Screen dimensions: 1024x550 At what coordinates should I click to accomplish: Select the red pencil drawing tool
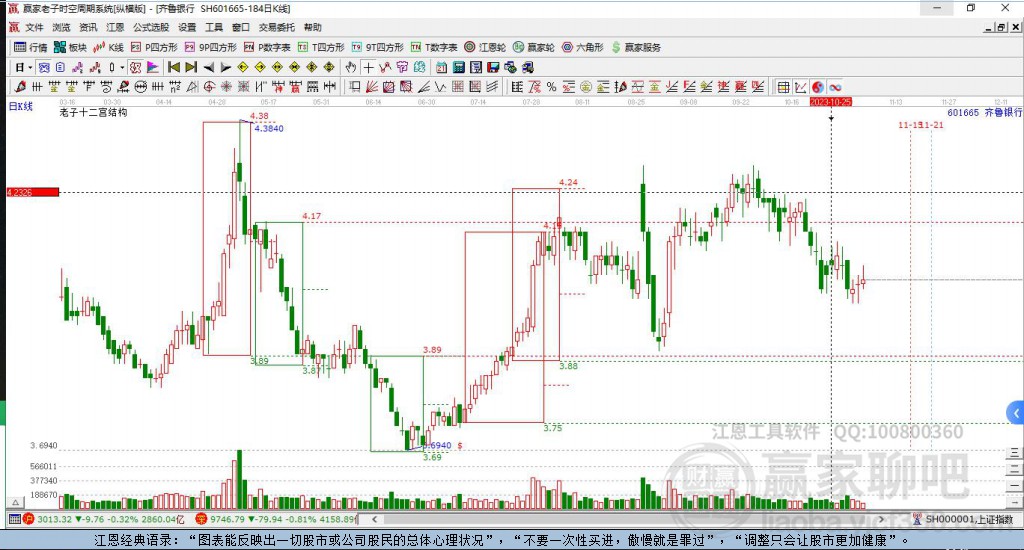pyautogui.click(x=20, y=87)
